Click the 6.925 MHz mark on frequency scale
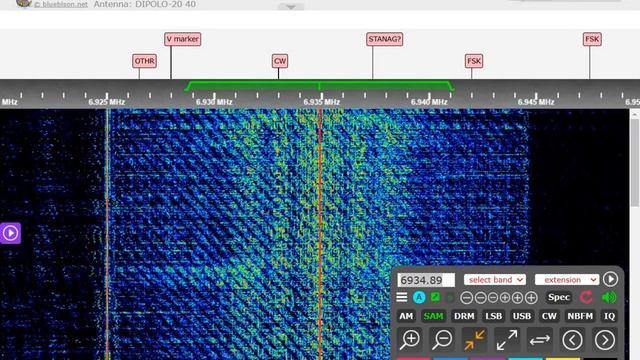 coord(107,102)
